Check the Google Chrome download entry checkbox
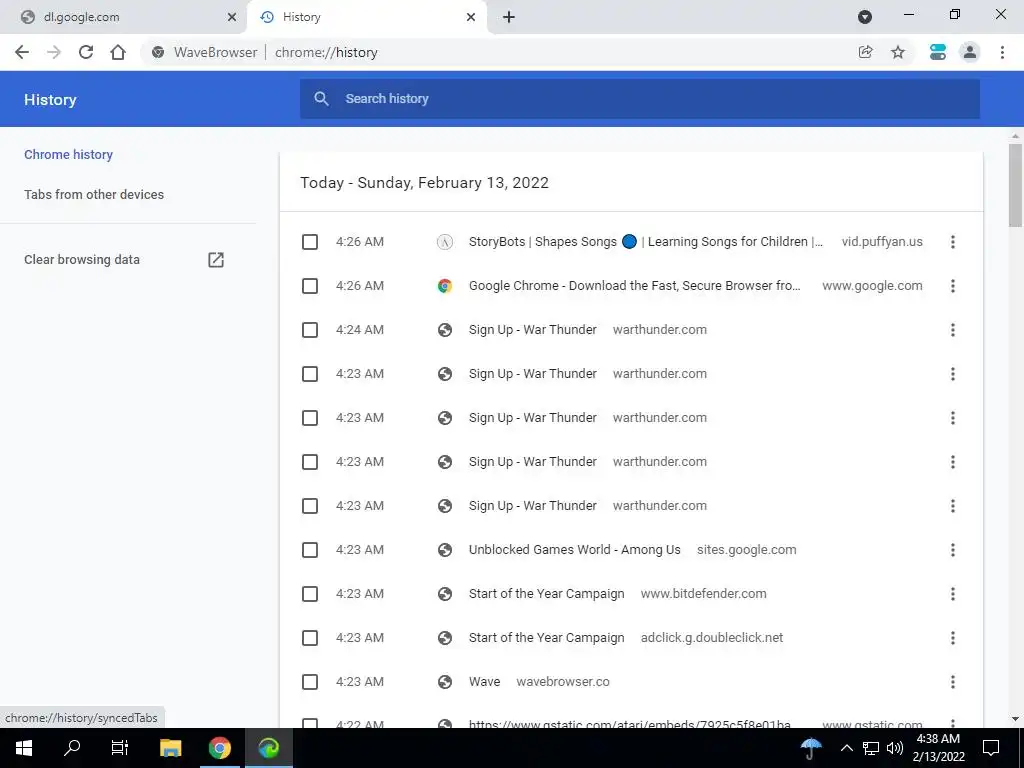The width and height of the screenshot is (1024, 768). pyautogui.click(x=310, y=286)
